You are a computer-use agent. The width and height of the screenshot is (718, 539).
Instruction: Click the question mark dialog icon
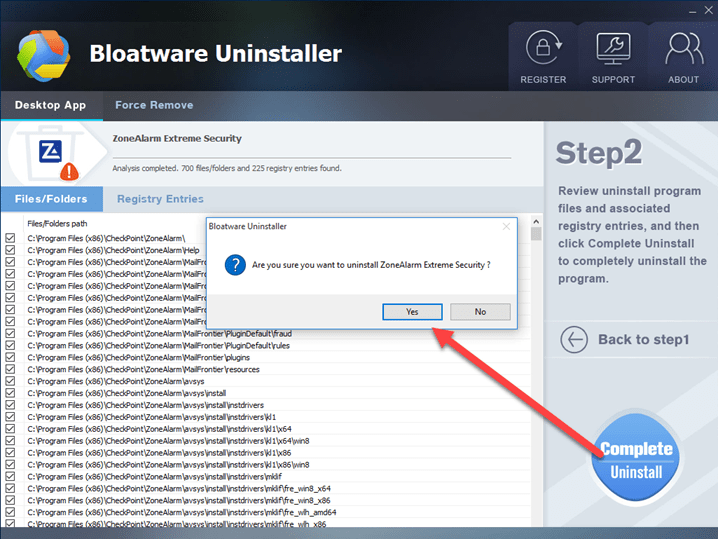click(x=235, y=265)
